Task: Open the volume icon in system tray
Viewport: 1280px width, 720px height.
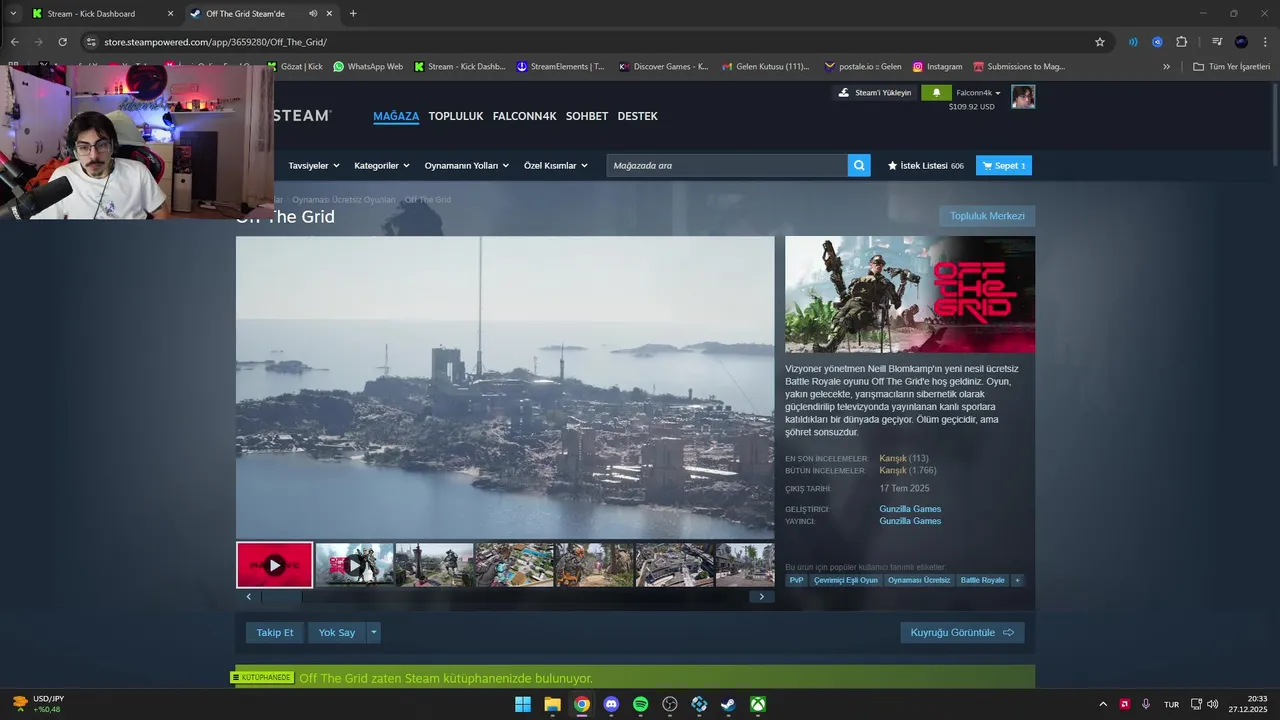Action: pos(1212,704)
